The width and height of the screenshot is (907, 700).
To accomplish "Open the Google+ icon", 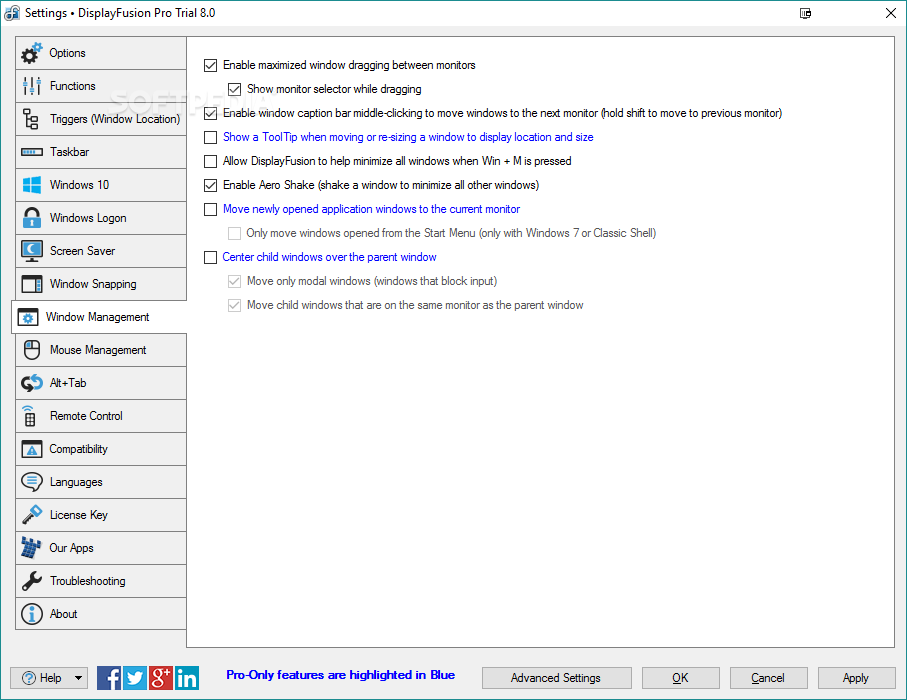I will 161,678.
